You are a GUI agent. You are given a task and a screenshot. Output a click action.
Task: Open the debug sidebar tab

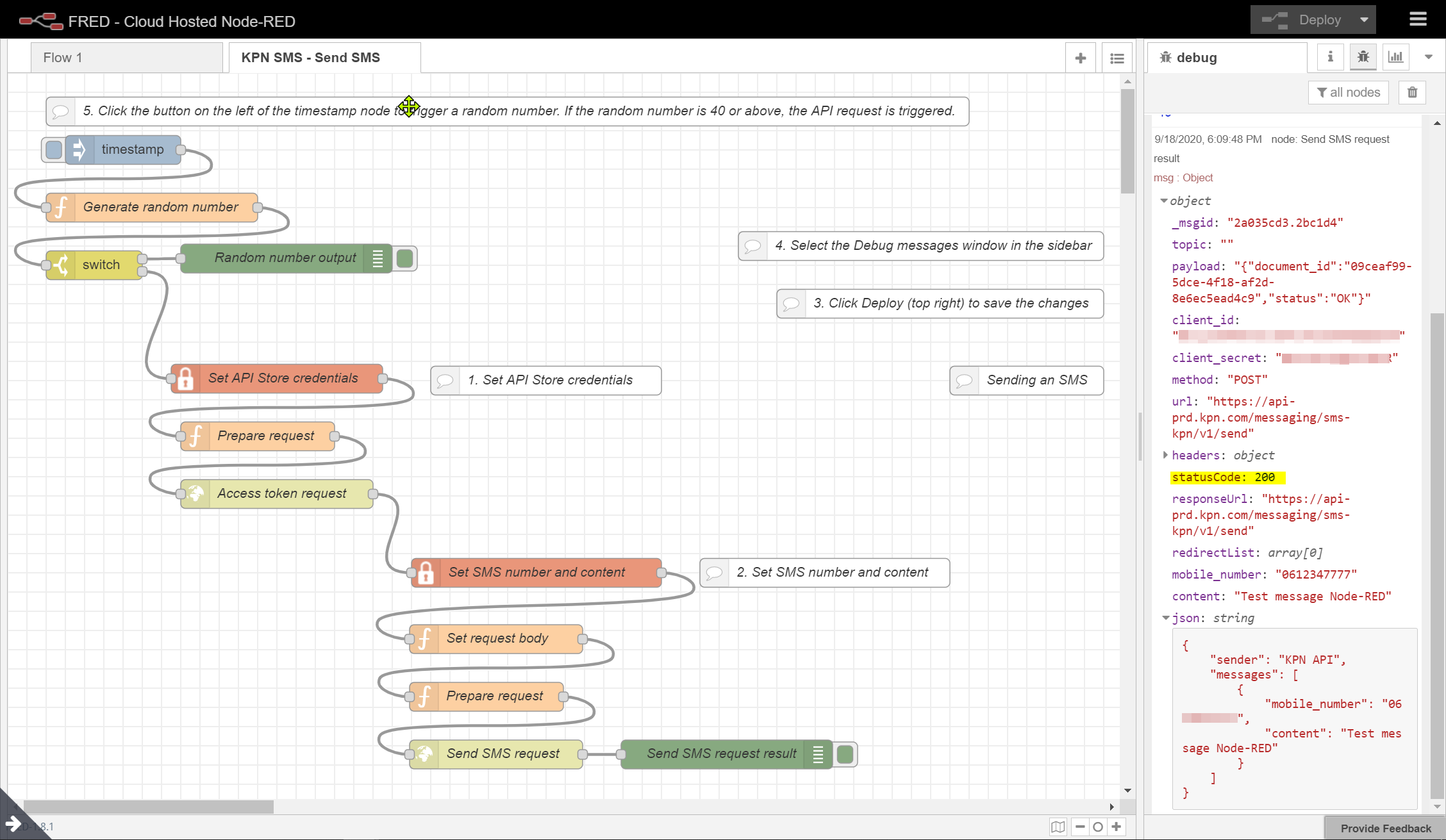pos(1227,58)
